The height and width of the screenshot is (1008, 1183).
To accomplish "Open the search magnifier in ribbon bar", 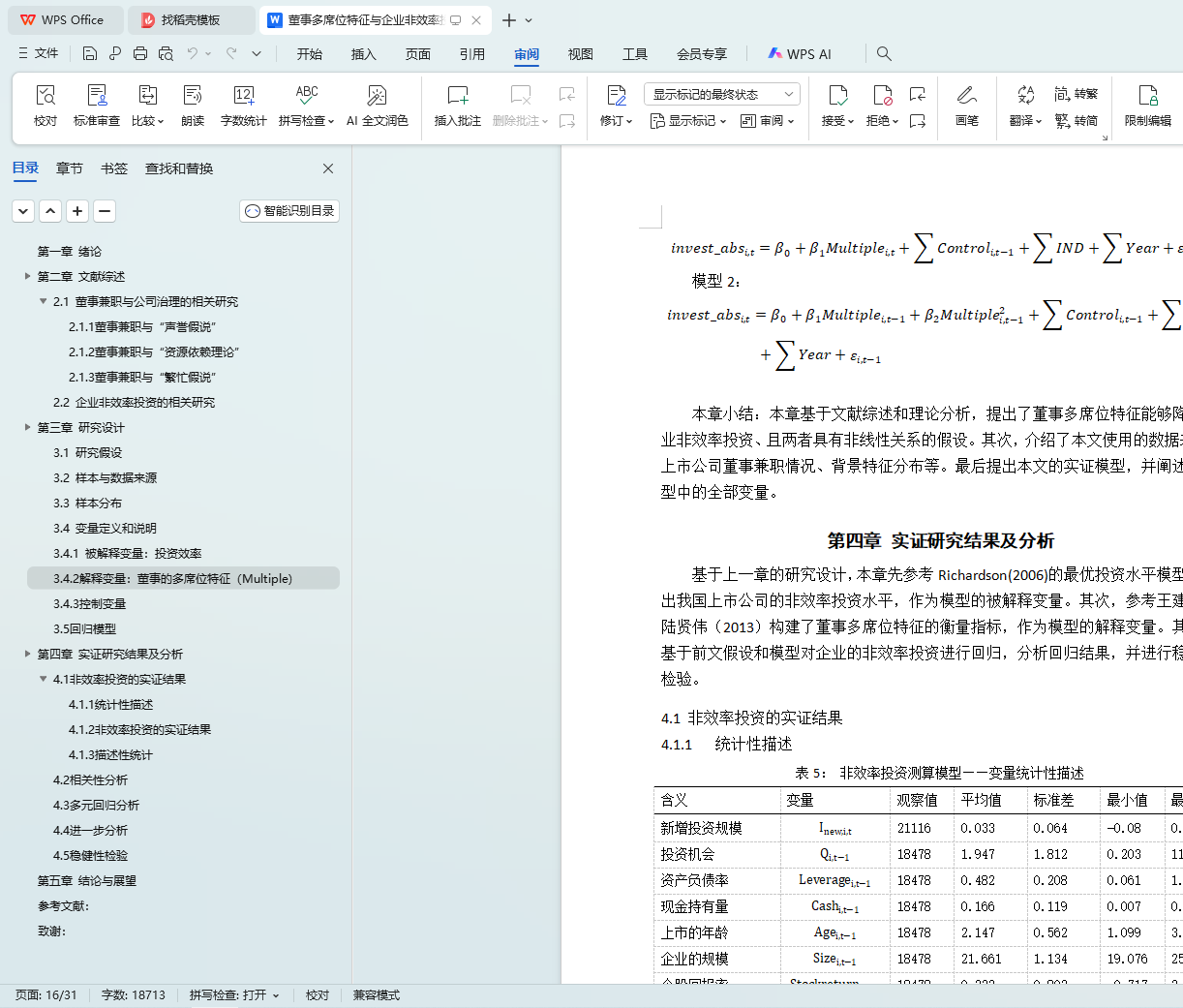I will 884,54.
